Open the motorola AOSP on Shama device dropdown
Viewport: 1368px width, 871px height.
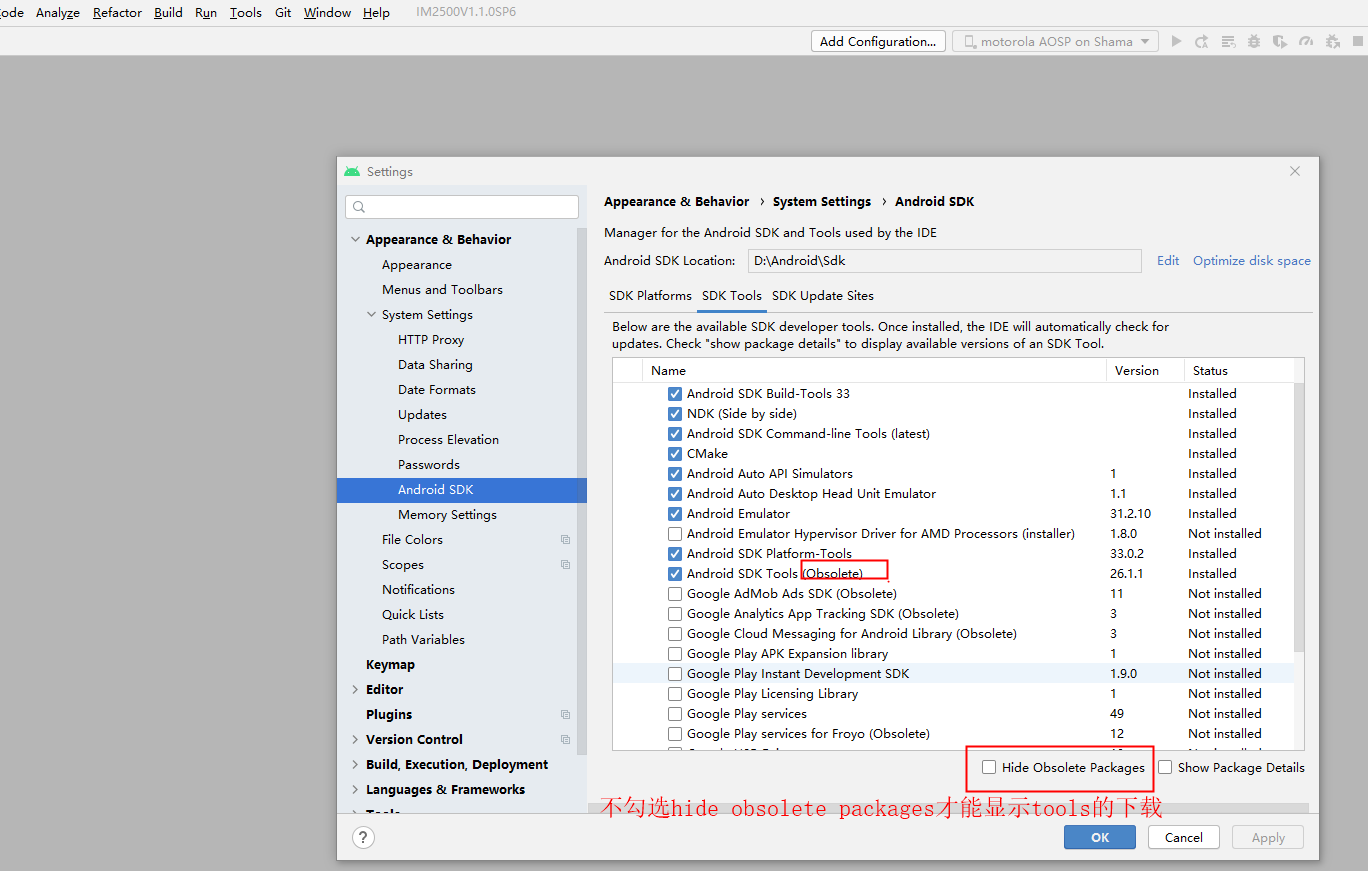pyautogui.click(x=1055, y=41)
